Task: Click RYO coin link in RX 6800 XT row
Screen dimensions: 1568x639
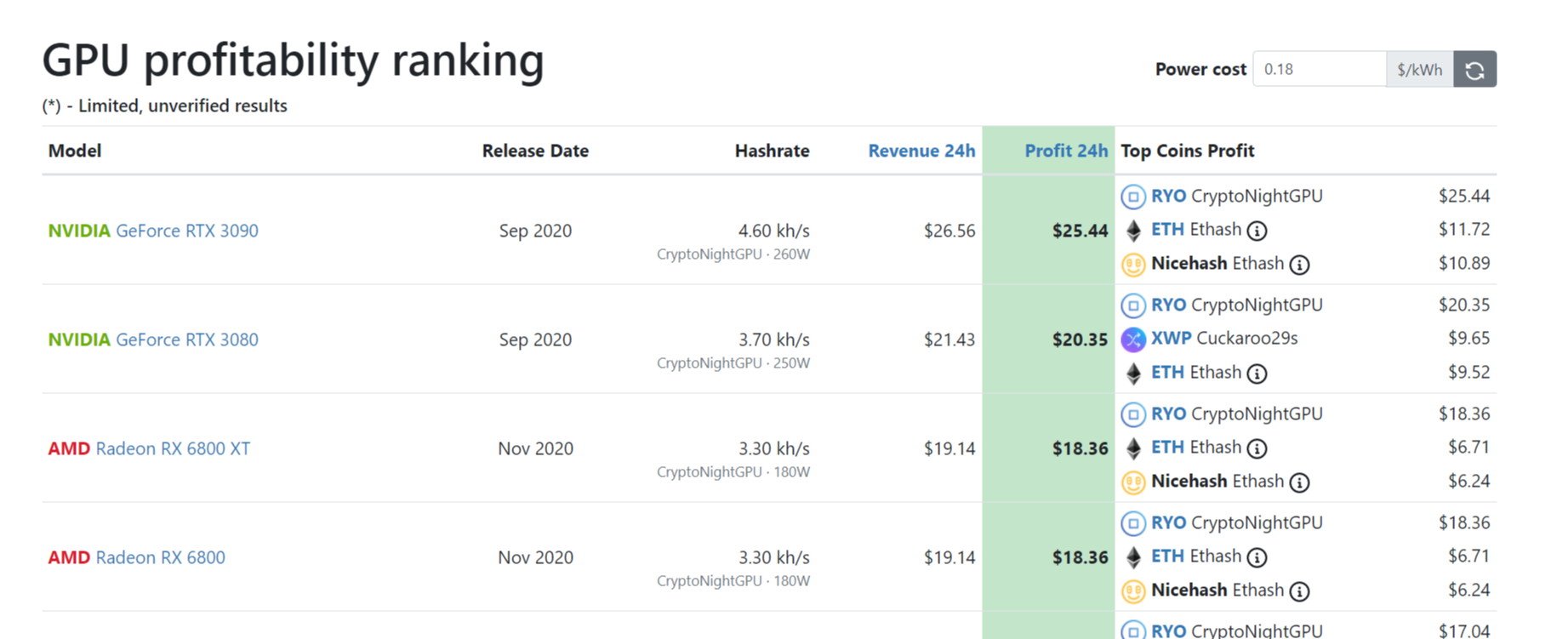Action: (1168, 414)
